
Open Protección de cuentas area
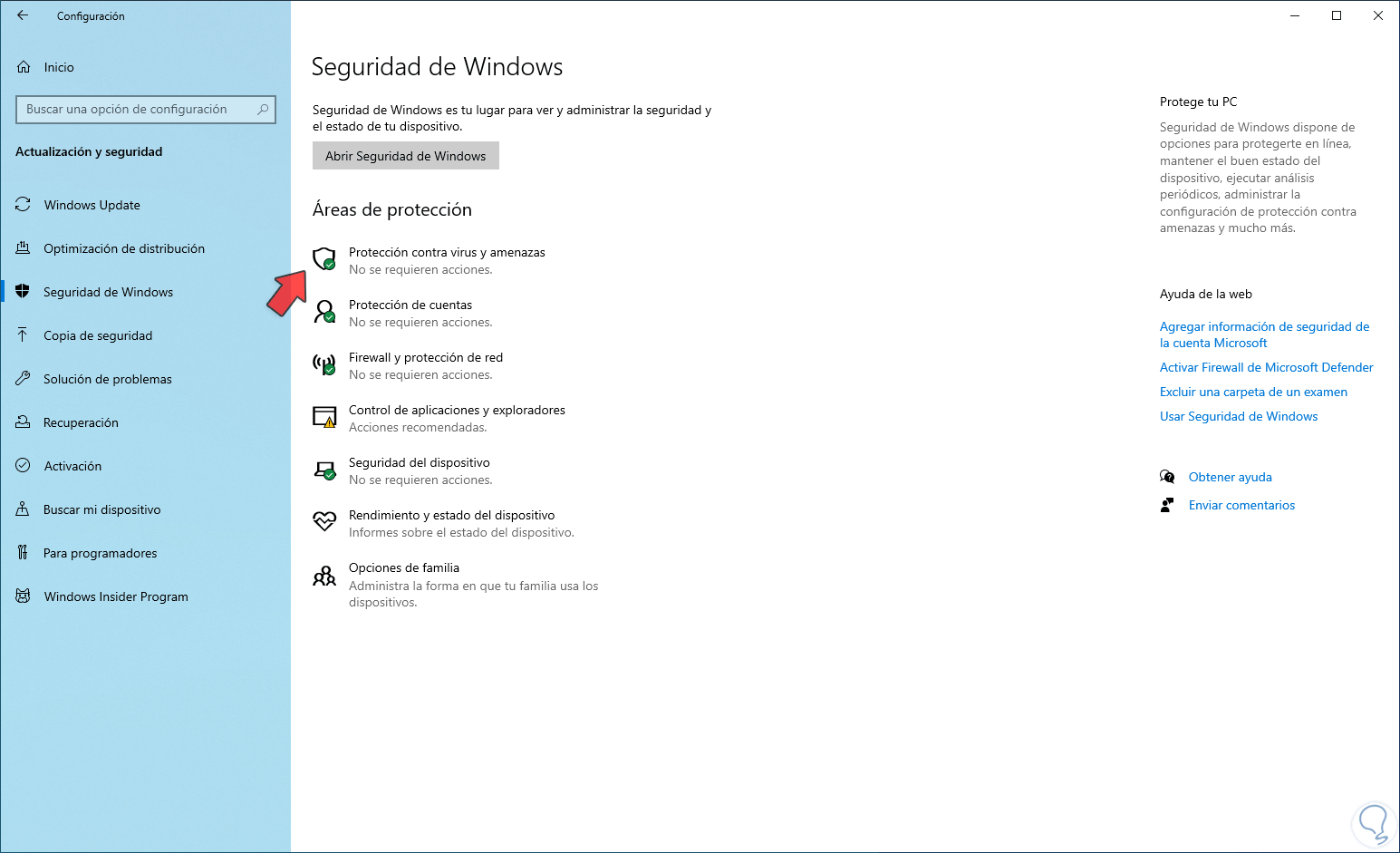click(x=410, y=305)
